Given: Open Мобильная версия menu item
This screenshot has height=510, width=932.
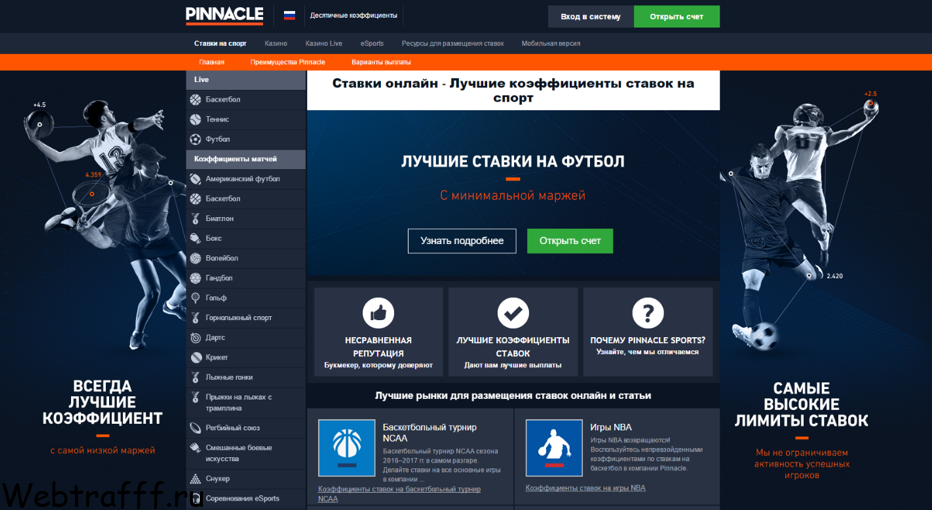Looking at the screenshot, I should tap(551, 43).
